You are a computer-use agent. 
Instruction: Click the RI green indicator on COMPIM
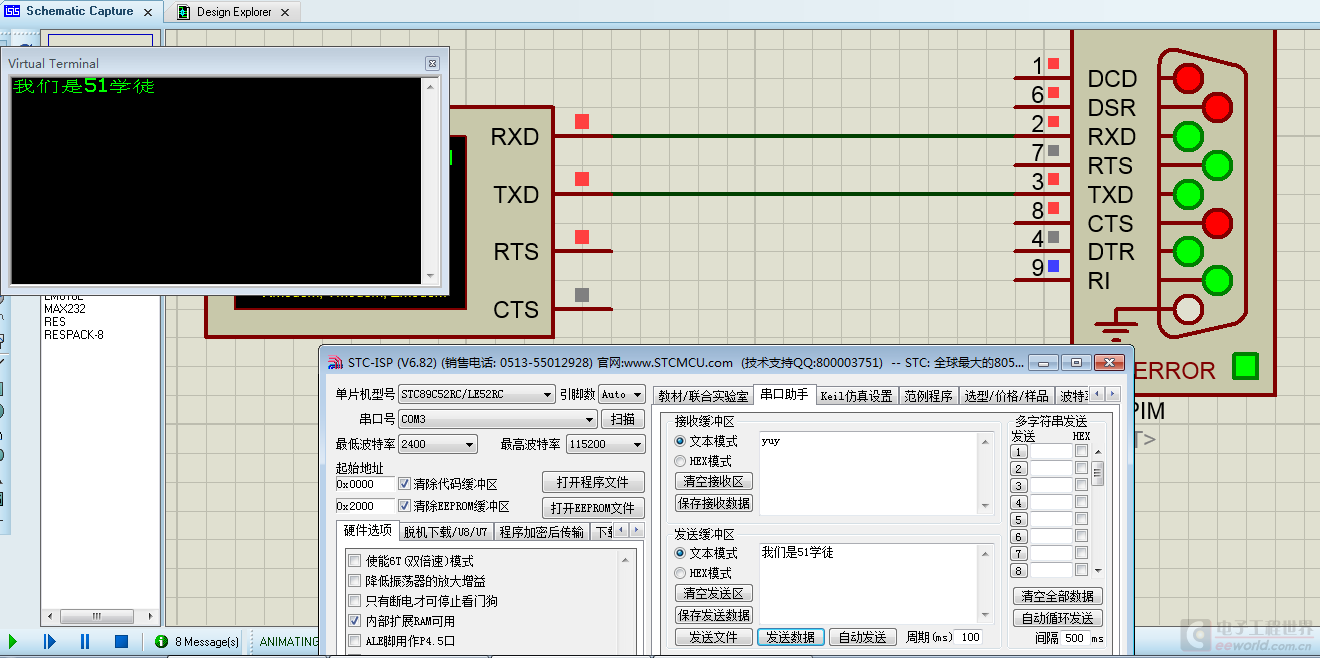1217,279
